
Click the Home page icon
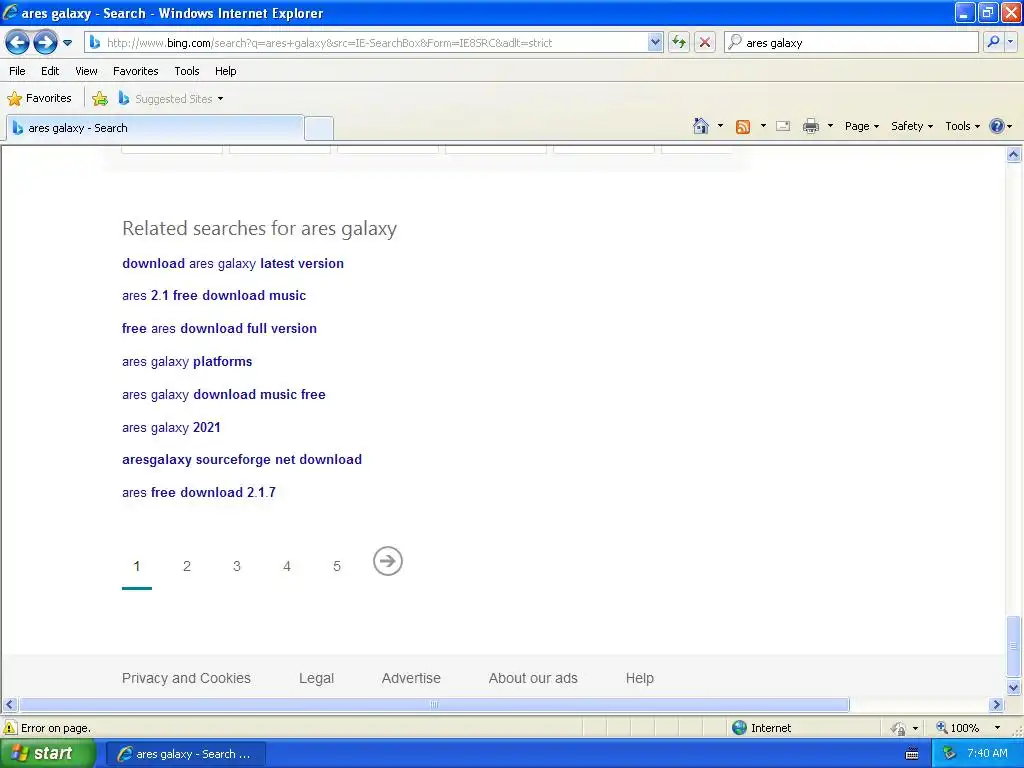coord(701,126)
